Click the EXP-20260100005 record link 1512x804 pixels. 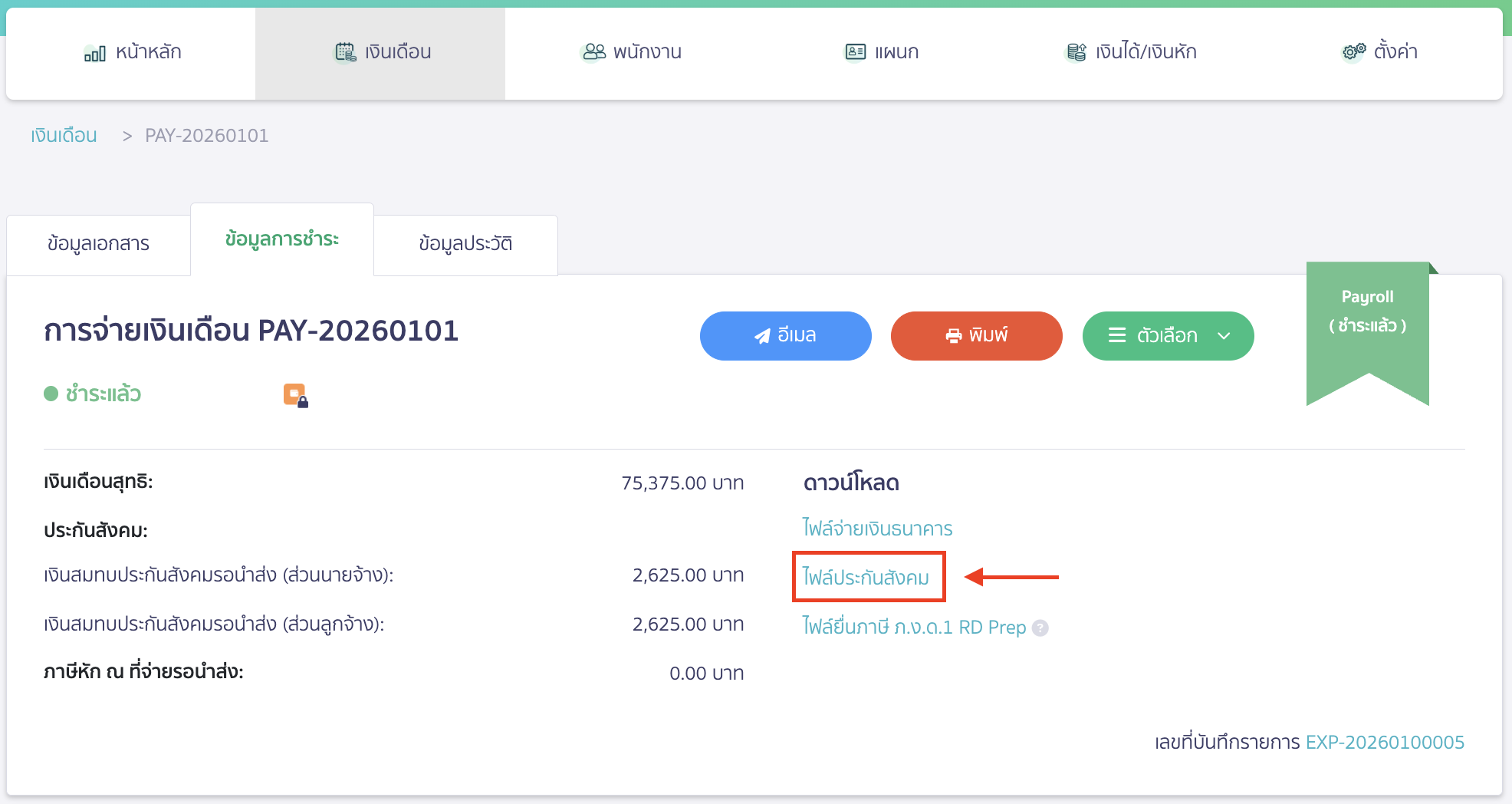1384,742
